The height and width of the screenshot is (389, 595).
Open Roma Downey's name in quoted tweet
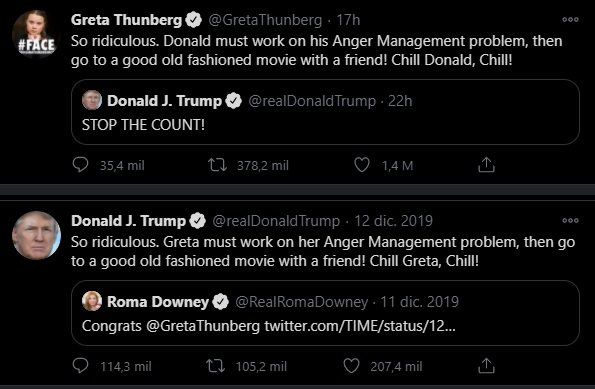(x=158, y=302)
